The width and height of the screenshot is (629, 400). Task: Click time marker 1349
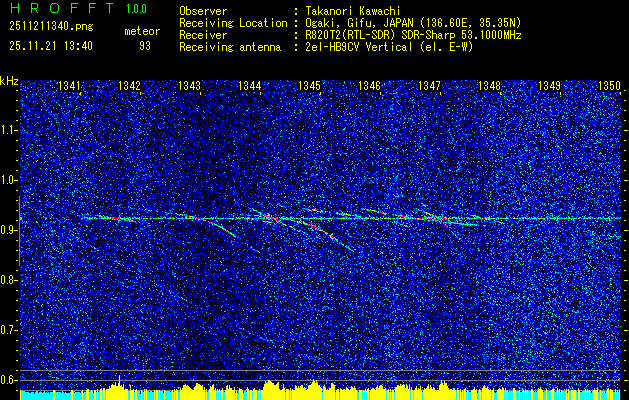[x=550, y=86]
